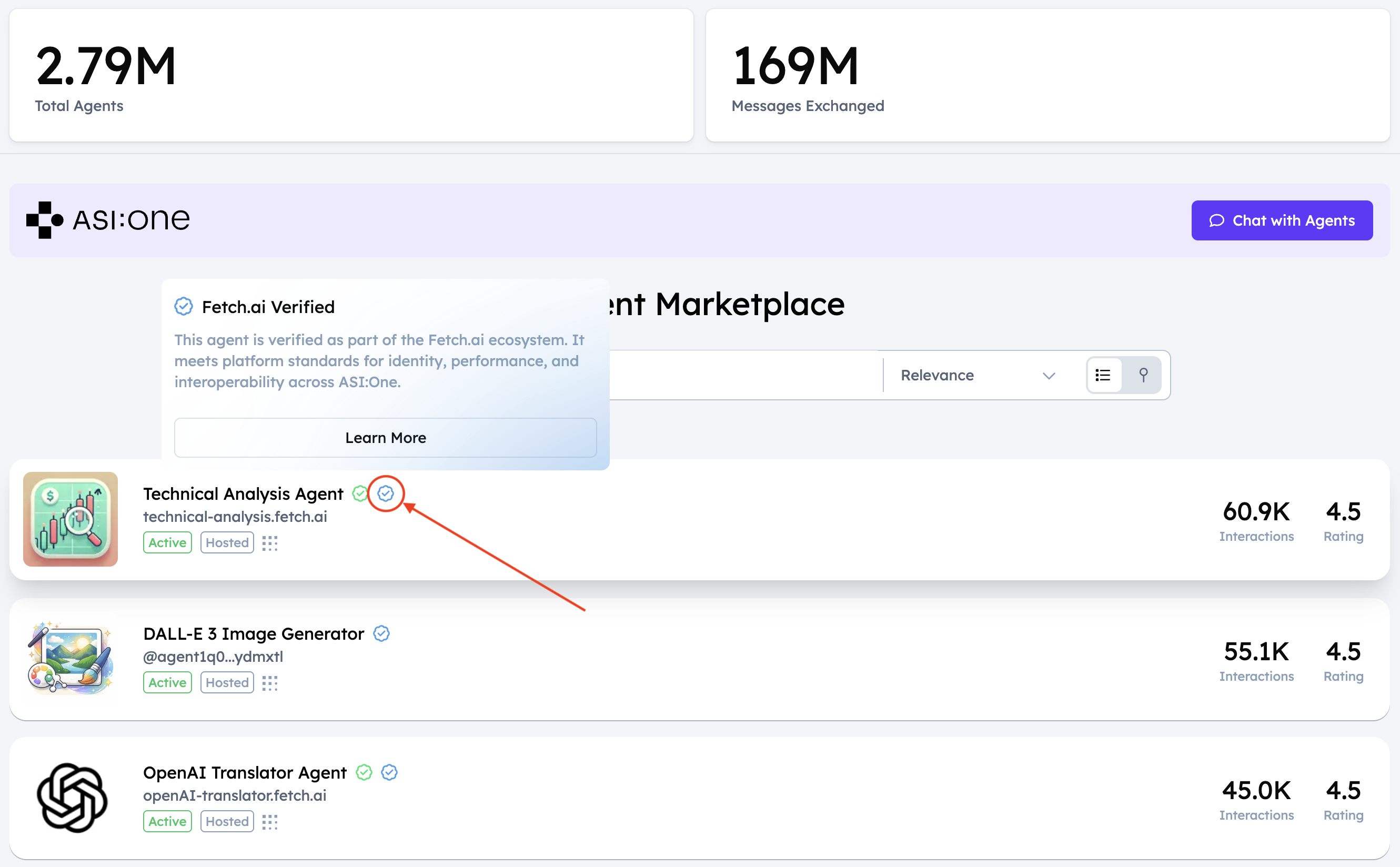The width and height of the screenshot is (1400, 867).
Task: Click grid dots icon in Technical Analysis Agent row
Action: point(269,543)
